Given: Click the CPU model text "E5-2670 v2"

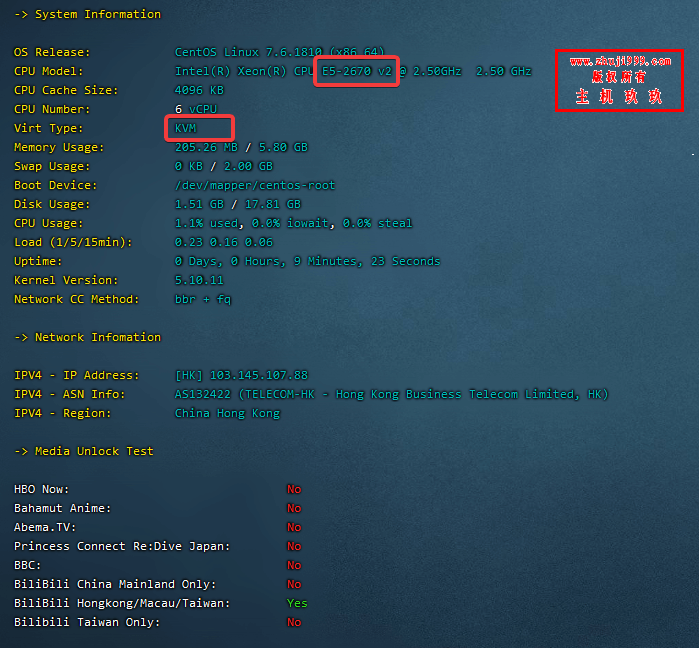Looking at the screenshot, I should click(x=357, y=71).
